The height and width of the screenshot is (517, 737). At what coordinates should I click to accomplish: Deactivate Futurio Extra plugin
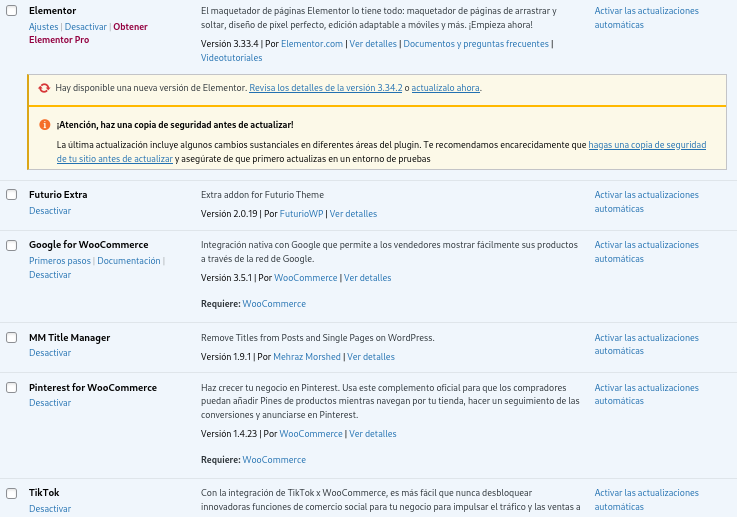tap(50, 211)
